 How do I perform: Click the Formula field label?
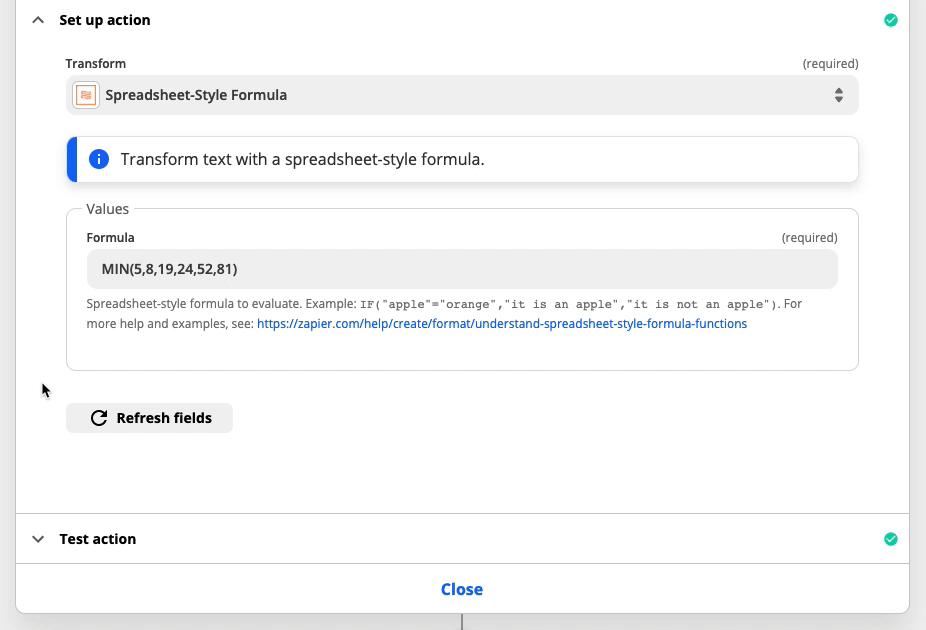pos(110,237)
